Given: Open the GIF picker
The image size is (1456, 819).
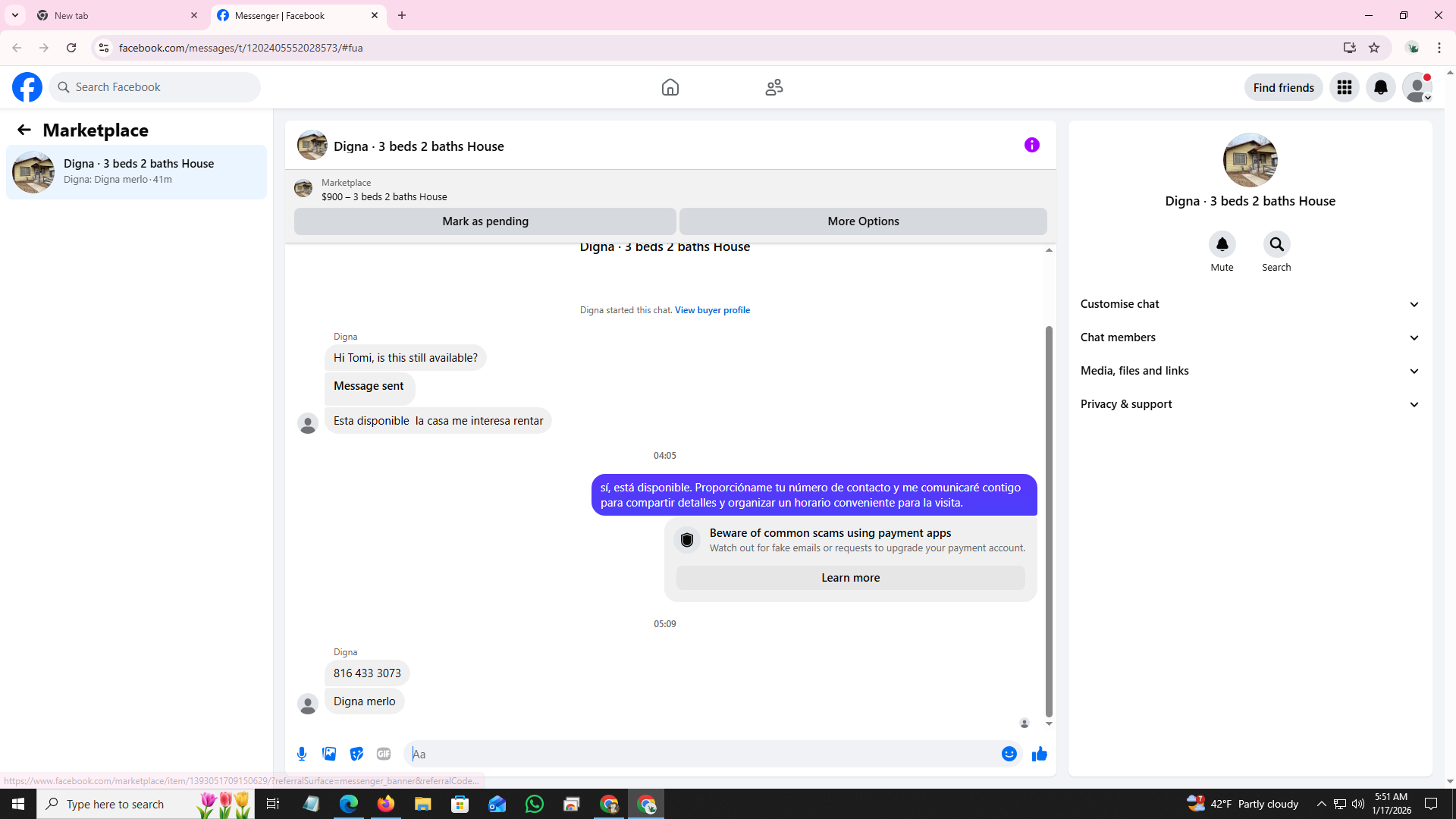Looking at the screenshot, I should (384, 754).
